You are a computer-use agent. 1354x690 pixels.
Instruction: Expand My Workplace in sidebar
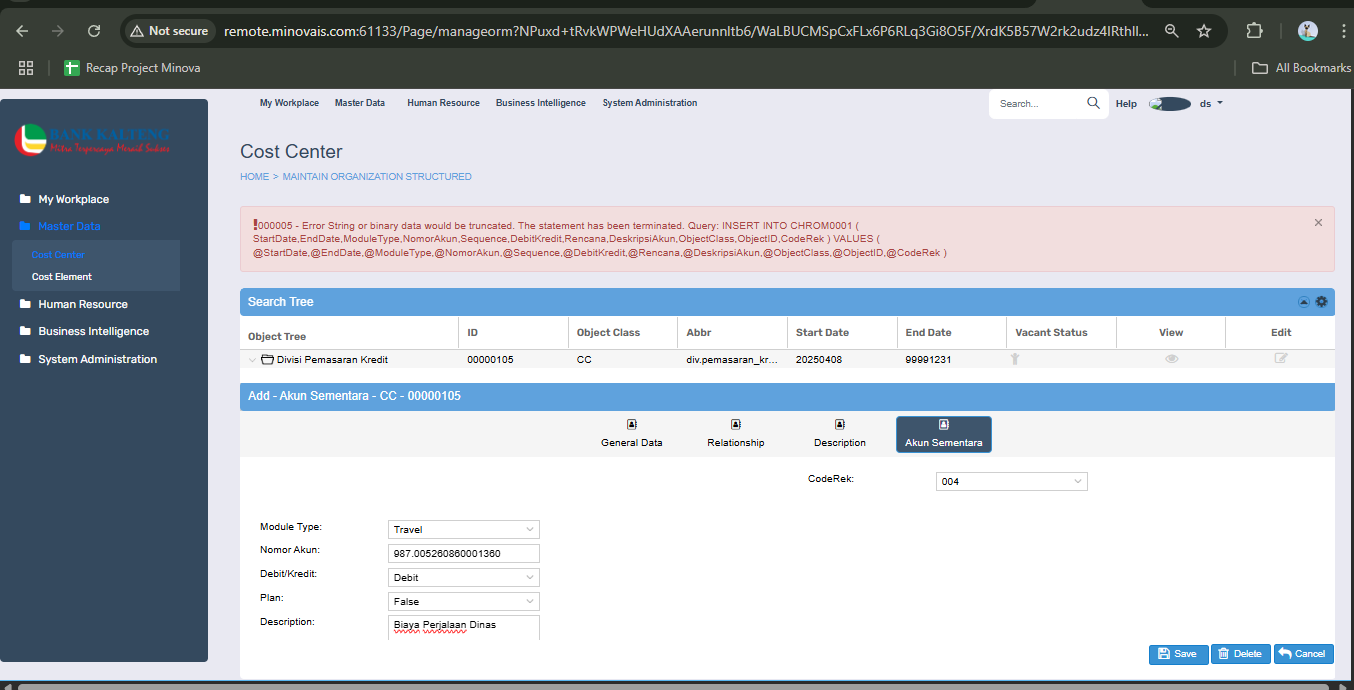pyautogui.click(x=73, y=199)
